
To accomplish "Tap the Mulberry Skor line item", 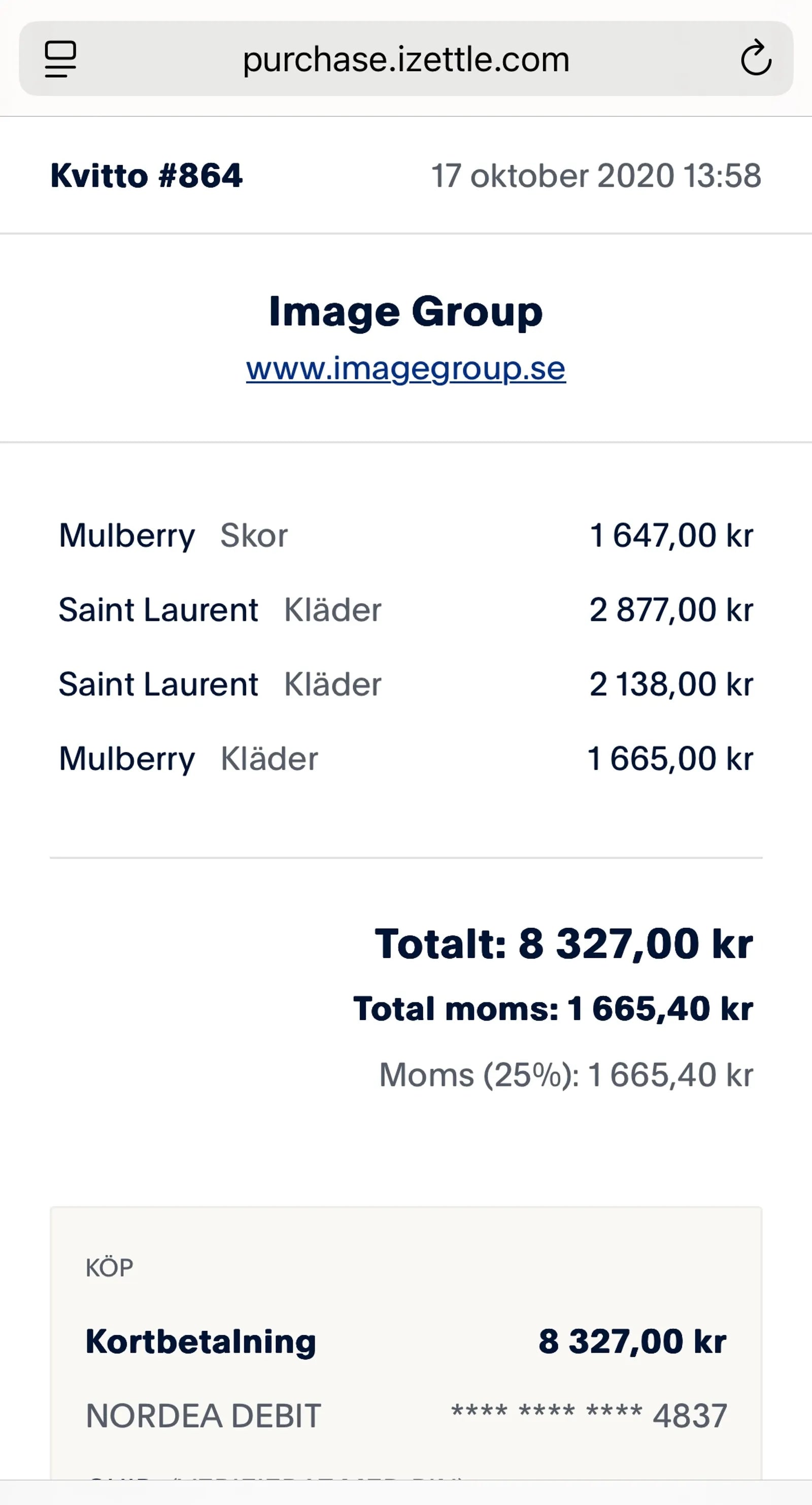I will point(405,535).
